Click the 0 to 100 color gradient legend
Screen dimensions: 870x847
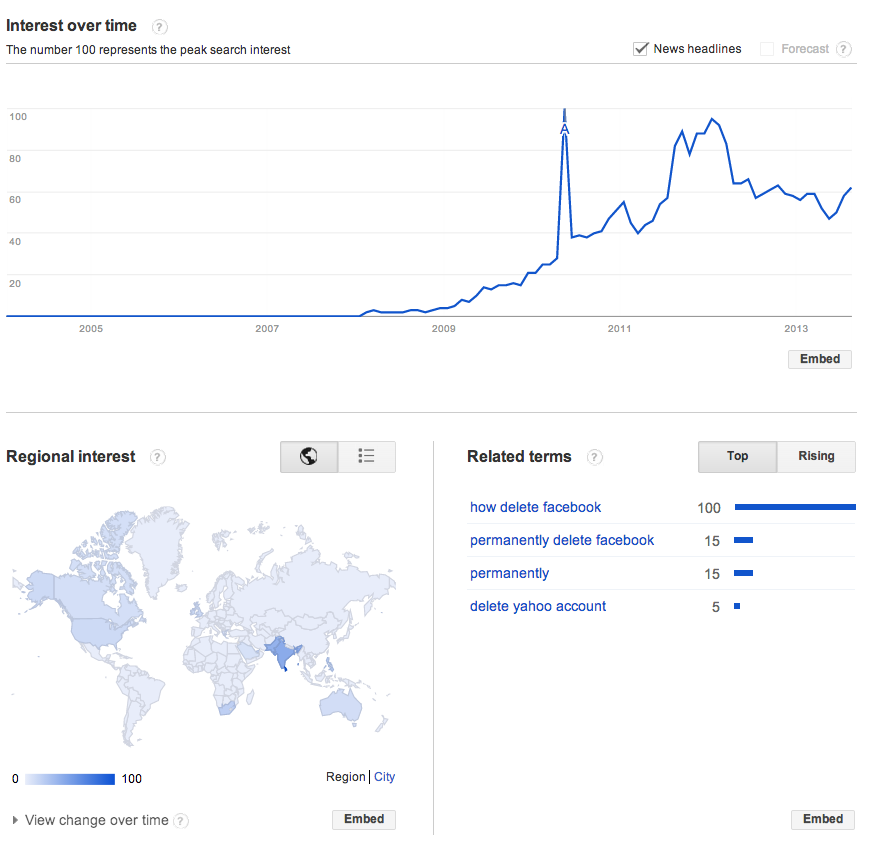pos(70,779)
